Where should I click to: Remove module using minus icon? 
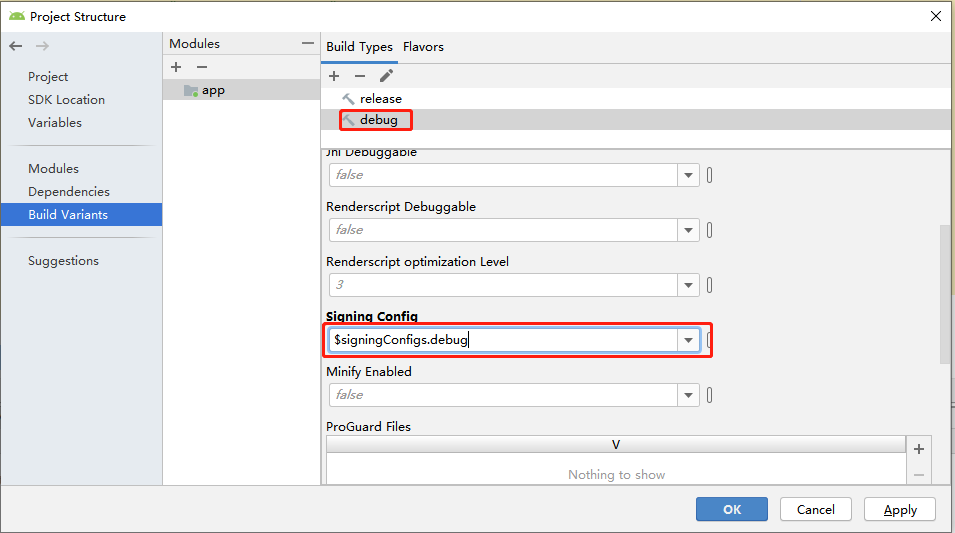[201, 67]
